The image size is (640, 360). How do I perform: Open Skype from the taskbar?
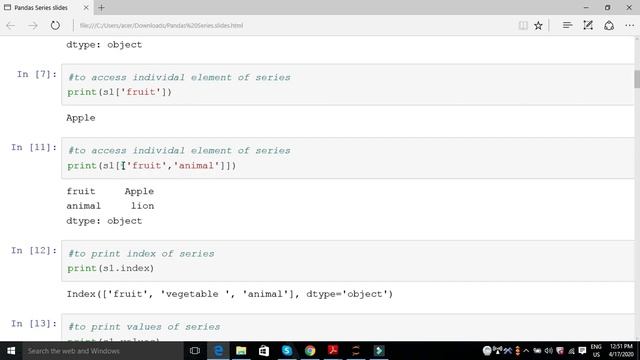[x=287, y=351]
